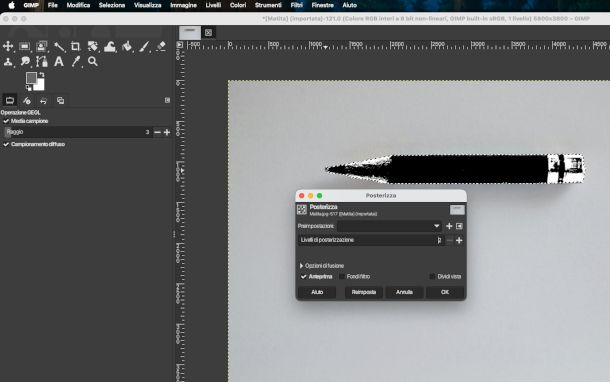Screen dimensions: 610x382
Task: Open the Colori menu
Action: pos(238,5)
